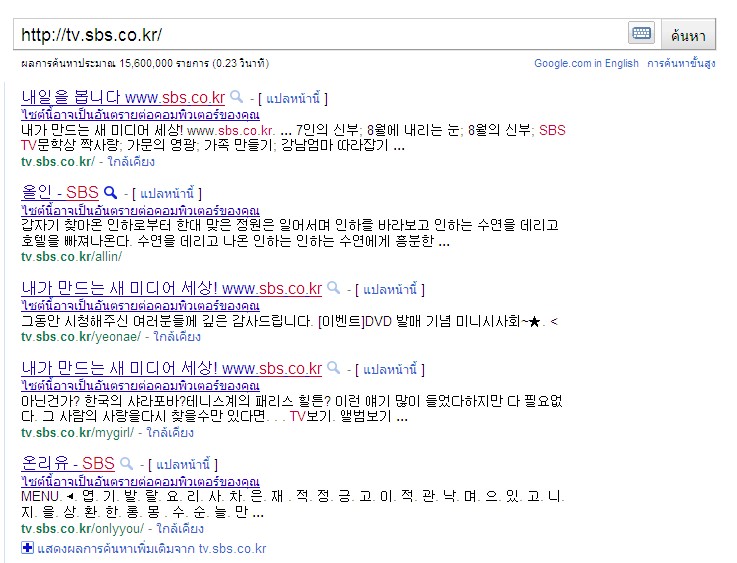Viewport: 737px width, 563px height.
Task: Open the malware warning link under 올인 - SBS
Action: pos(140,210)
